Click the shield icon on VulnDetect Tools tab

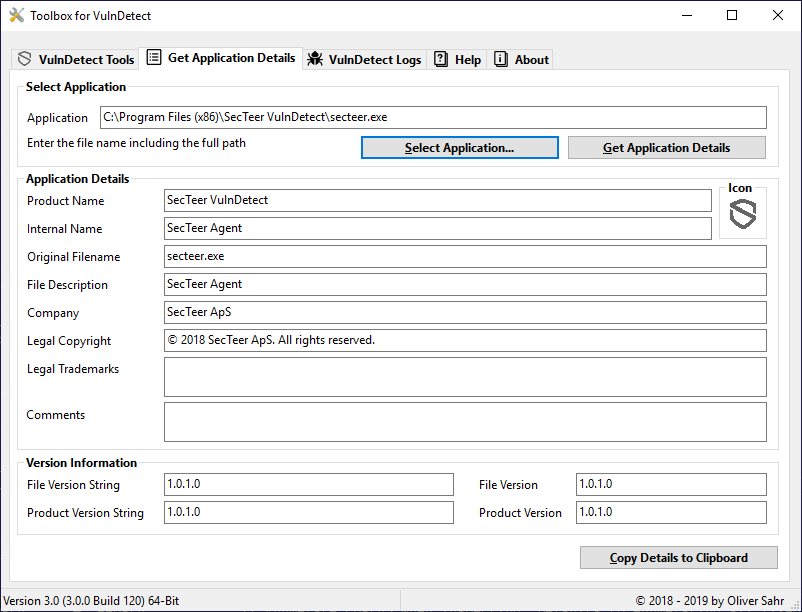point(25,59)
